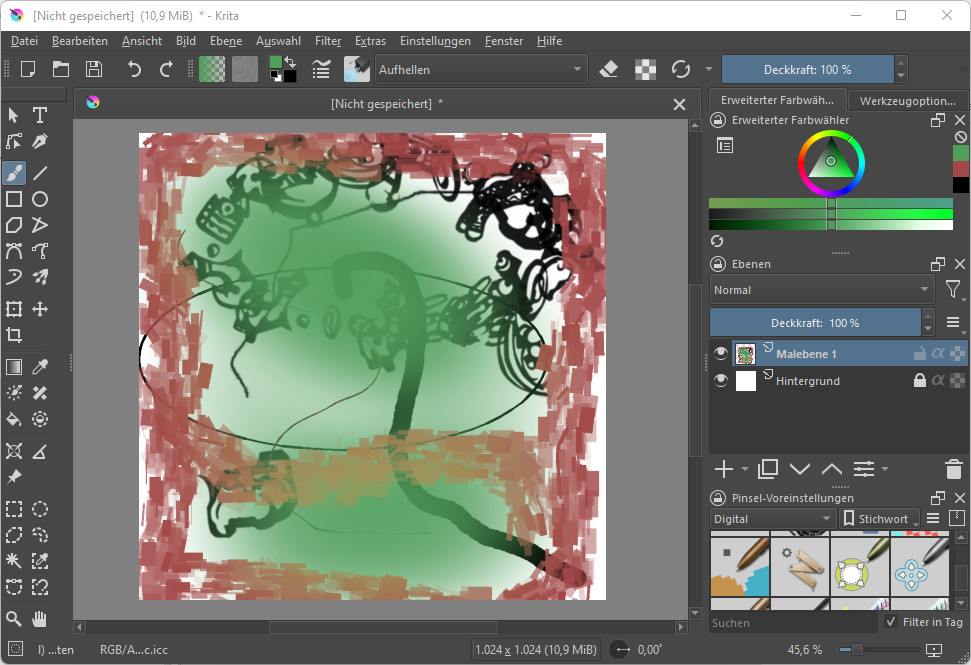Delete the selected layer with the trash icon
The image size is (971, 665).
(x=953, y=468)
